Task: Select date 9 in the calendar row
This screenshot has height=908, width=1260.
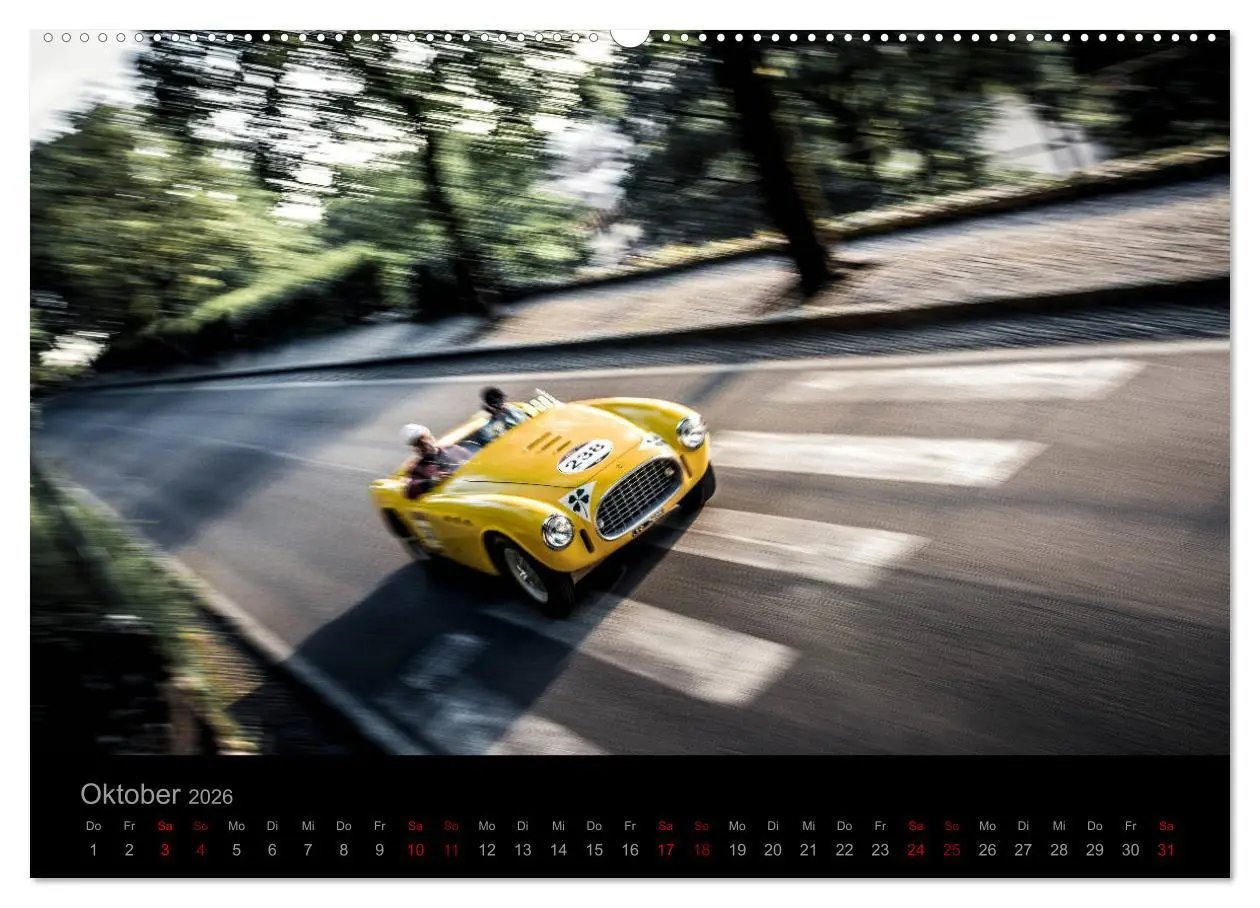Action: tap(380, 850)
